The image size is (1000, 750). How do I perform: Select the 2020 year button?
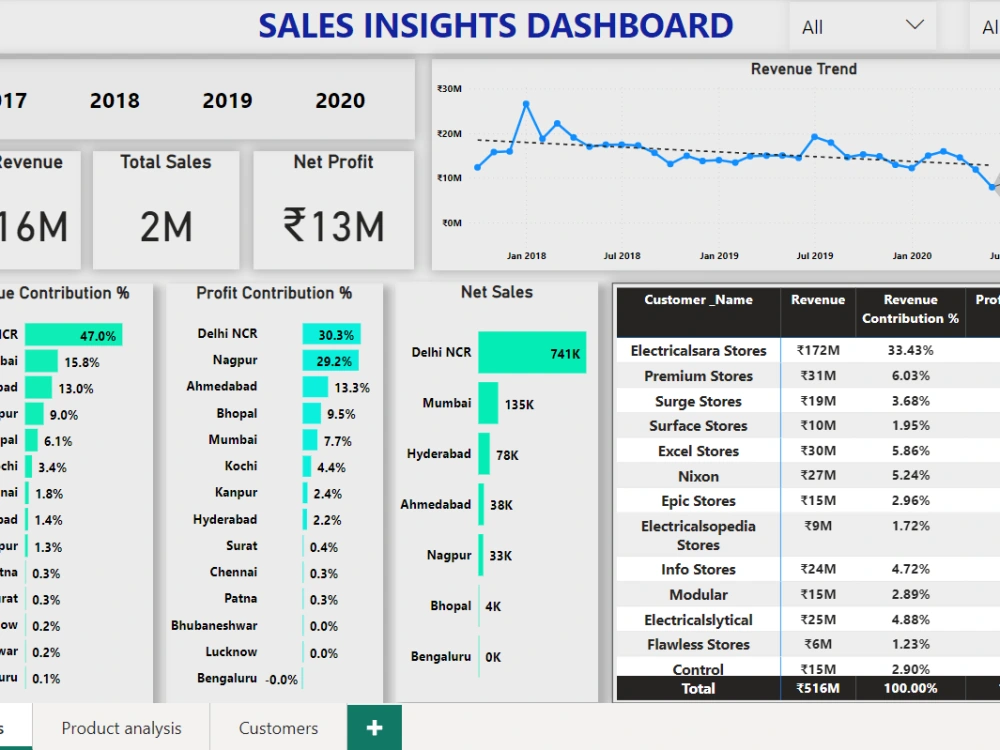pos(339,100)
